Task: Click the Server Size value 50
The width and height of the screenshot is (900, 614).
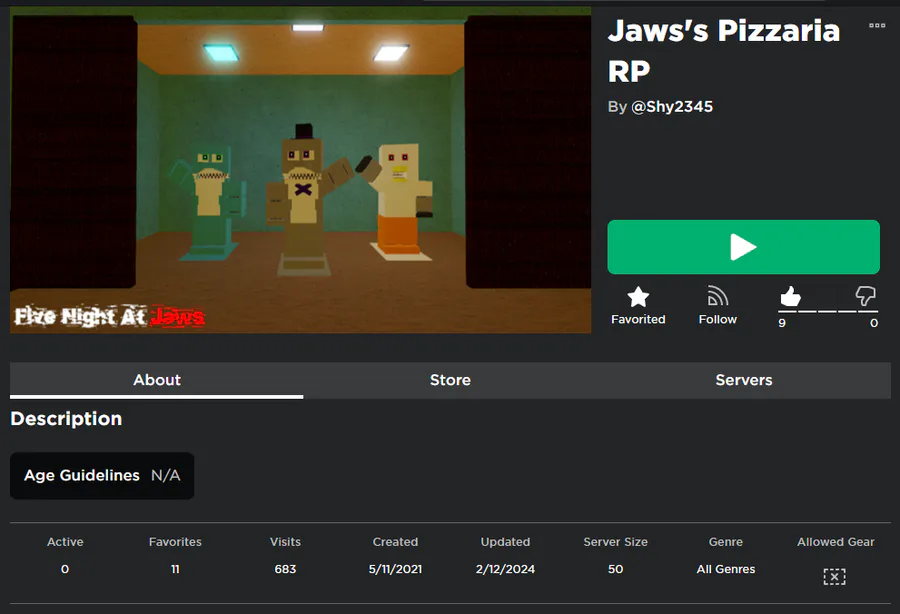Action: point(615,569)
